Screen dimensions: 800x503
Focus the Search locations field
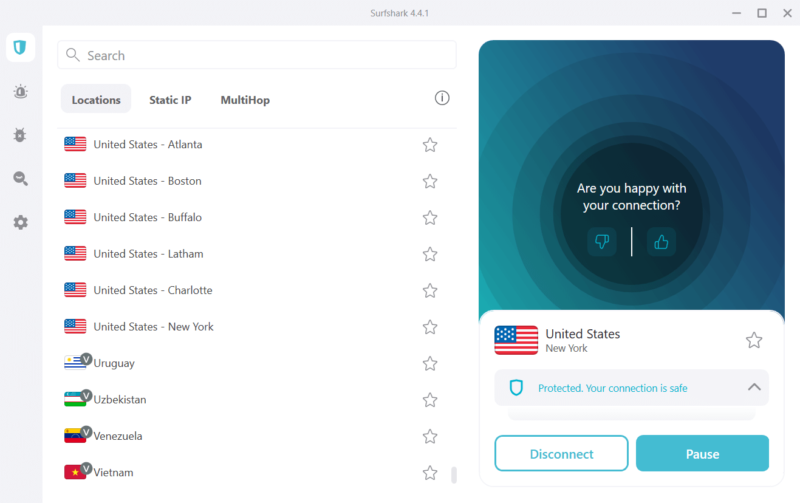click(257, 55)
